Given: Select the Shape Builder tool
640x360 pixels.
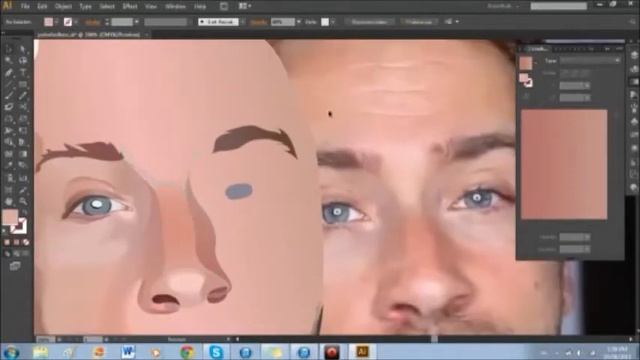Looking at the screenshot, I should coord(9,142).
